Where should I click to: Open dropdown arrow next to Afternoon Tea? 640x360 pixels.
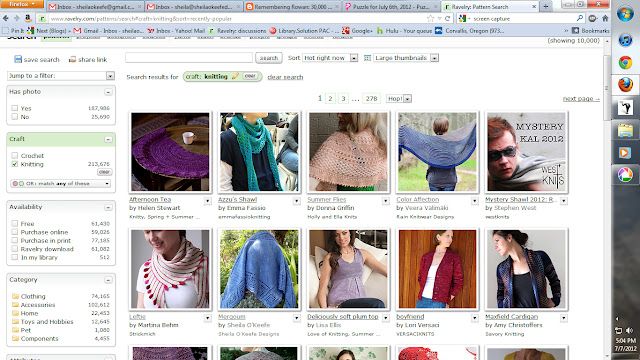pos(208,201)
